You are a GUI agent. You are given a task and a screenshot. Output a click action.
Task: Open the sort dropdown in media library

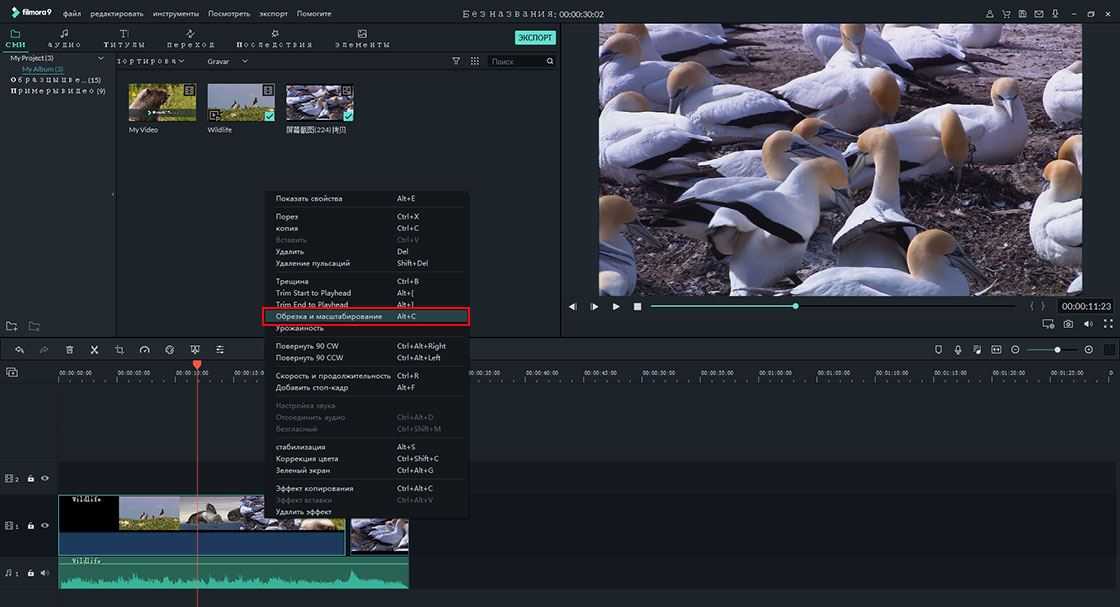click(x=151, y=61)
